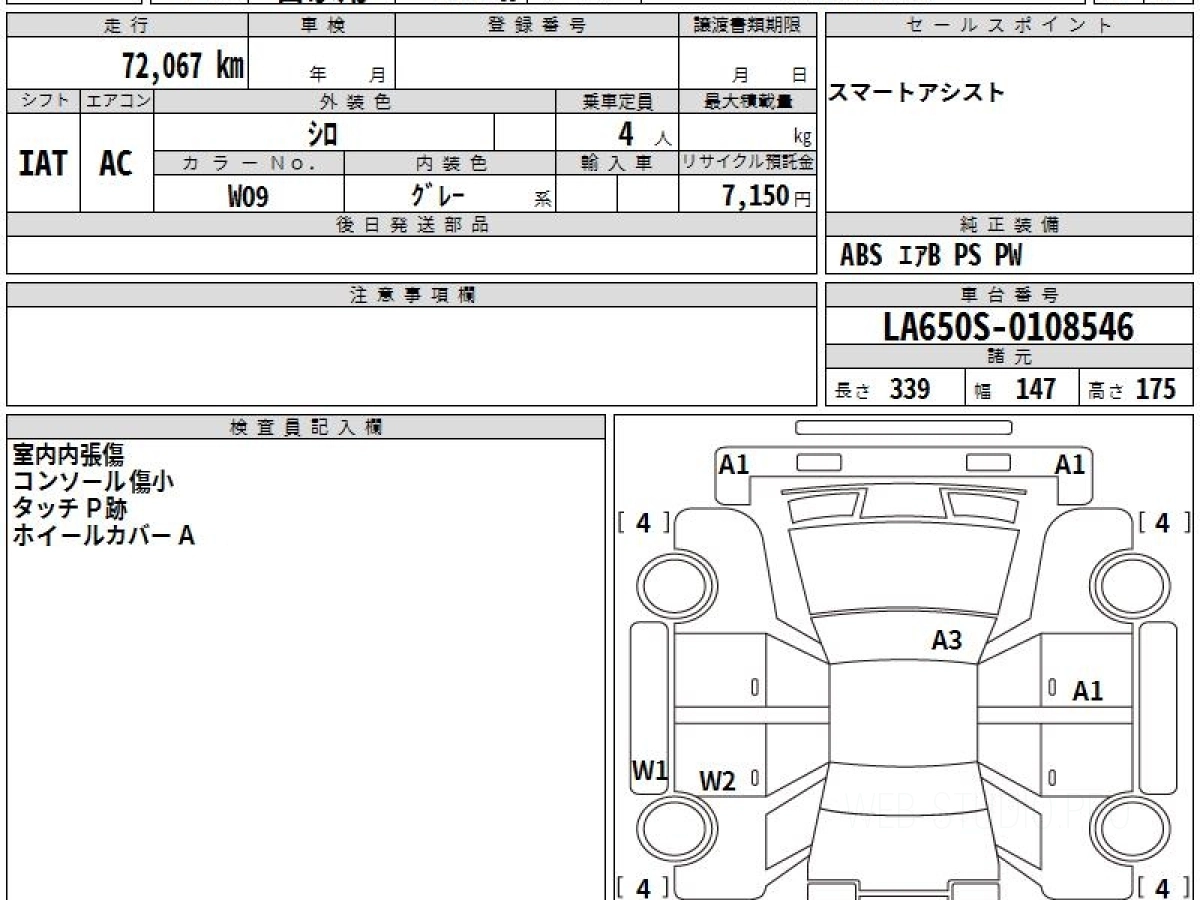Click the equipment line ABS エアB PS PW
Screen dimensions: 1200x900
pyautogui.click(x=931, y=256)
